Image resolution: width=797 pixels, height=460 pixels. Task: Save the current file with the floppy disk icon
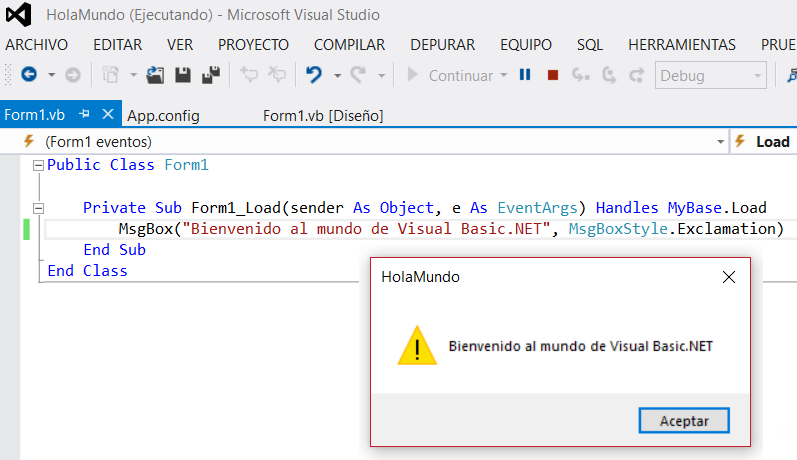tap(183, 75)
